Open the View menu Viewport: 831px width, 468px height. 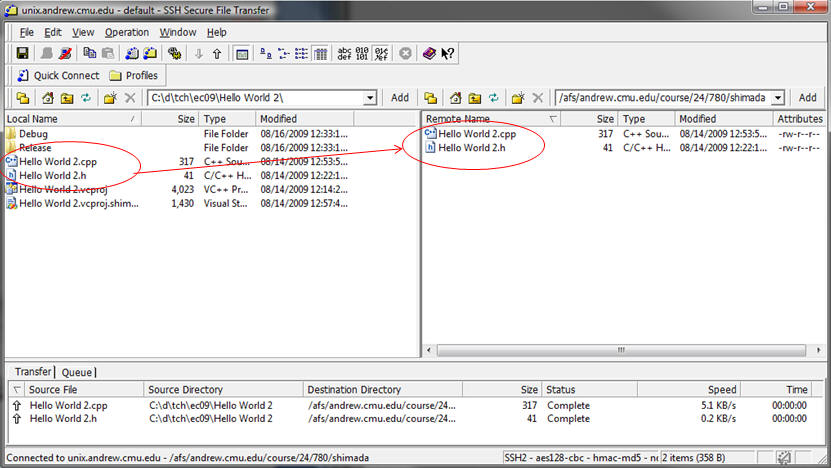point(83,32)
